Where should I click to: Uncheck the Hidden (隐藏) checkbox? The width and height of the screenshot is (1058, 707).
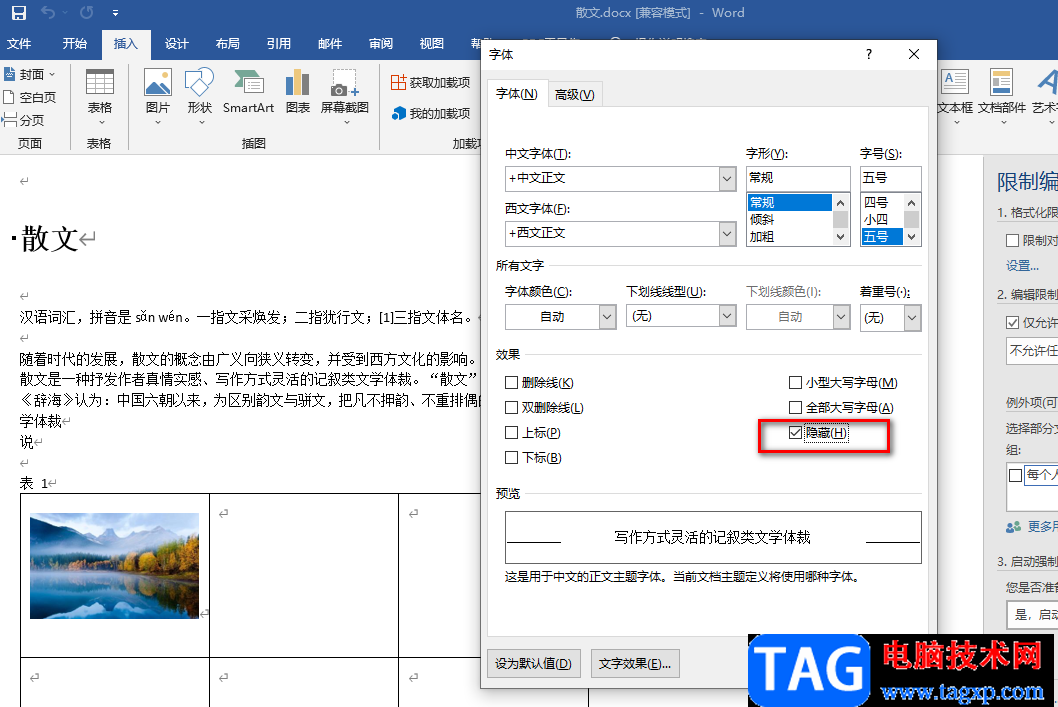[796, 432]
